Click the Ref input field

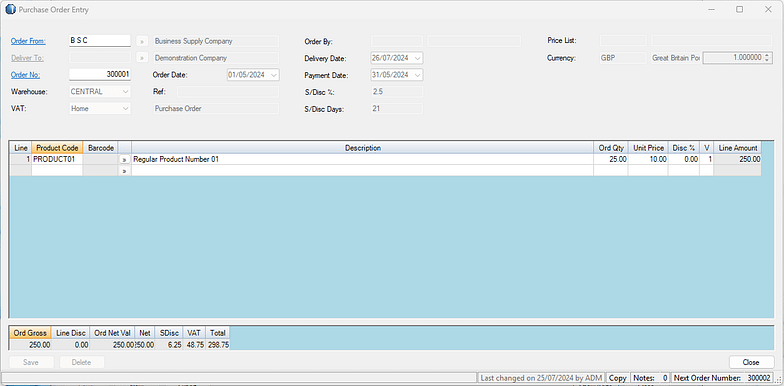point(228,92)
